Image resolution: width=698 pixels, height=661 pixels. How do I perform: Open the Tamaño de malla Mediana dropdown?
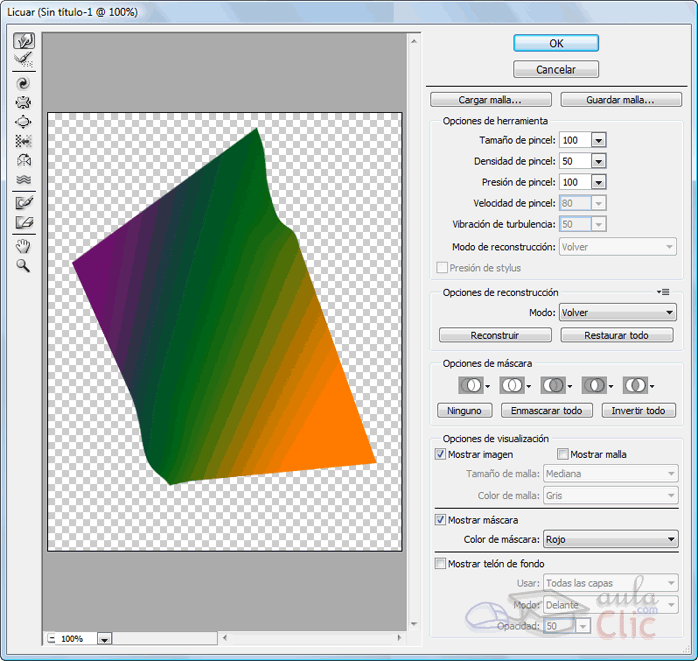(611, 474)
